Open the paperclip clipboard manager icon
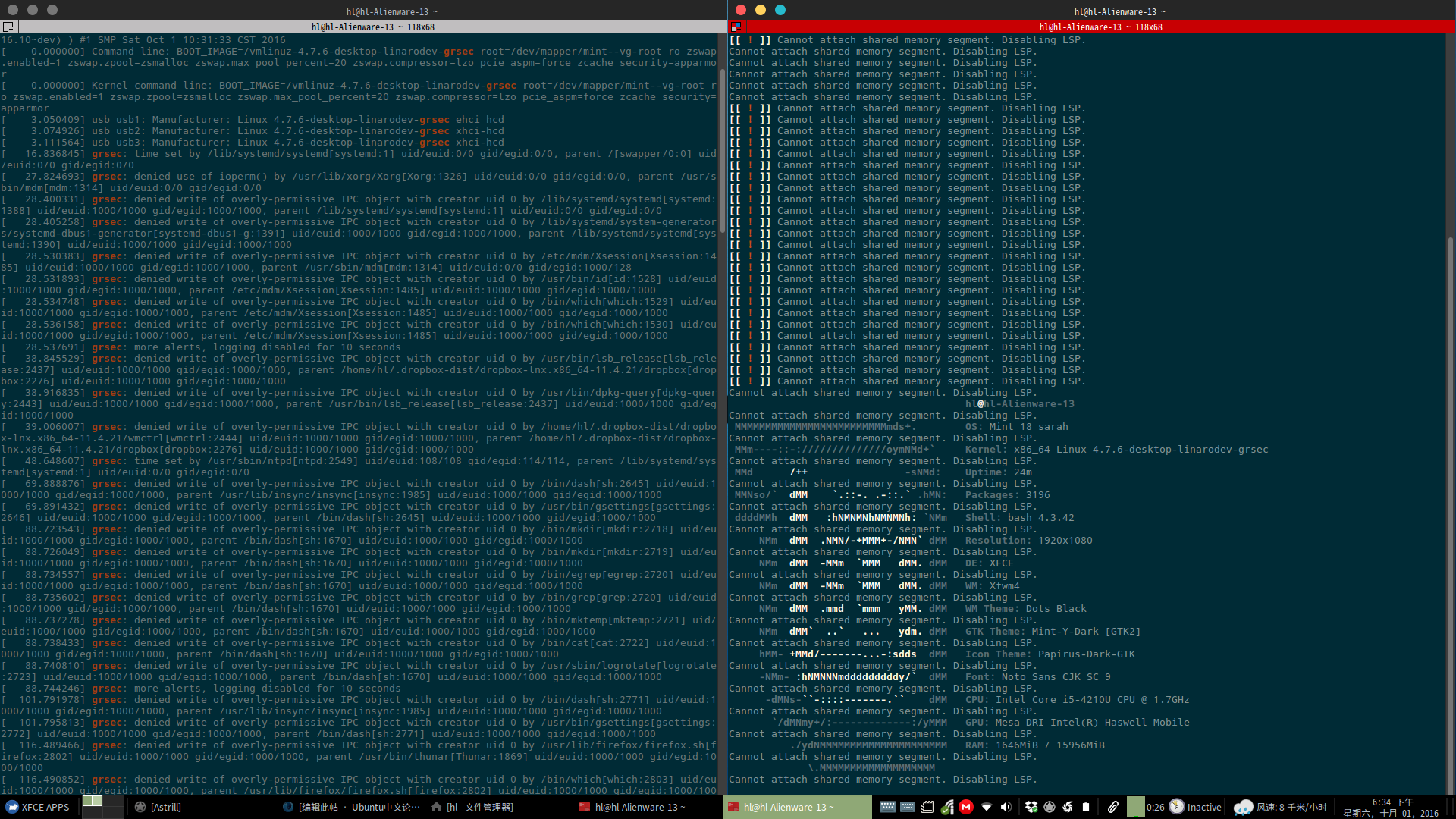This screenshot has height=819, width=1456. 1112,807
